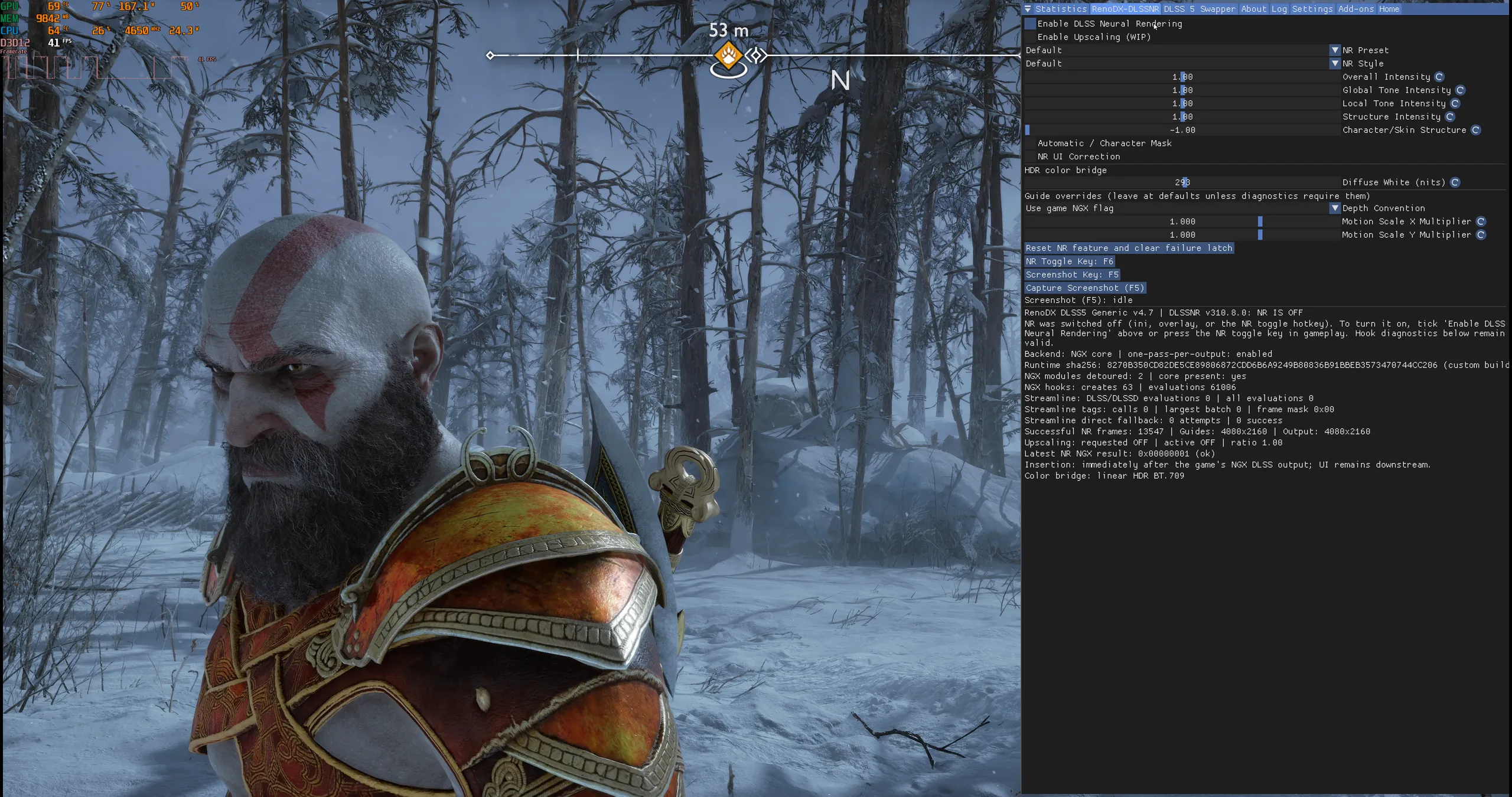This screenshot has height=797, width=1512.
Task: Open the NR Preset dropdown
Action: (1182, 50)
